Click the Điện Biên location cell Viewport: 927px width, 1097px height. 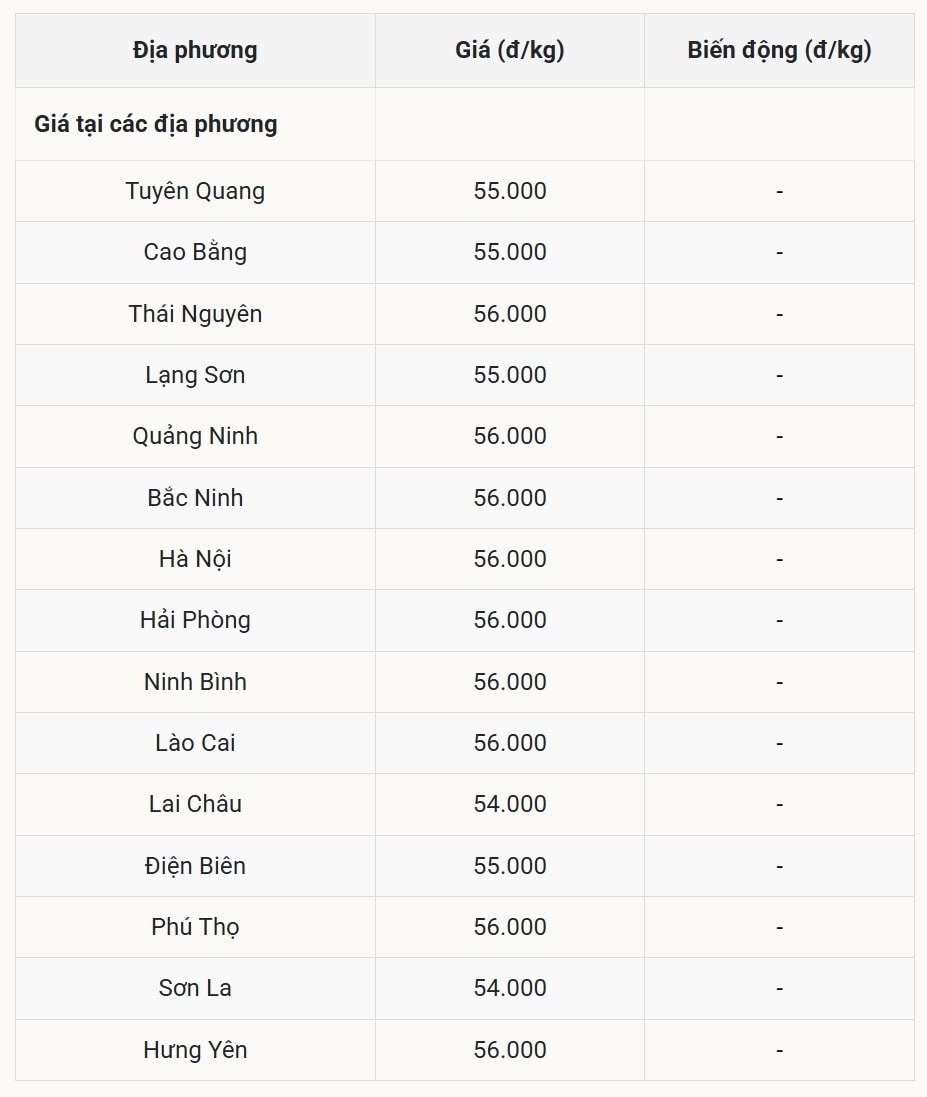(195, 866)
